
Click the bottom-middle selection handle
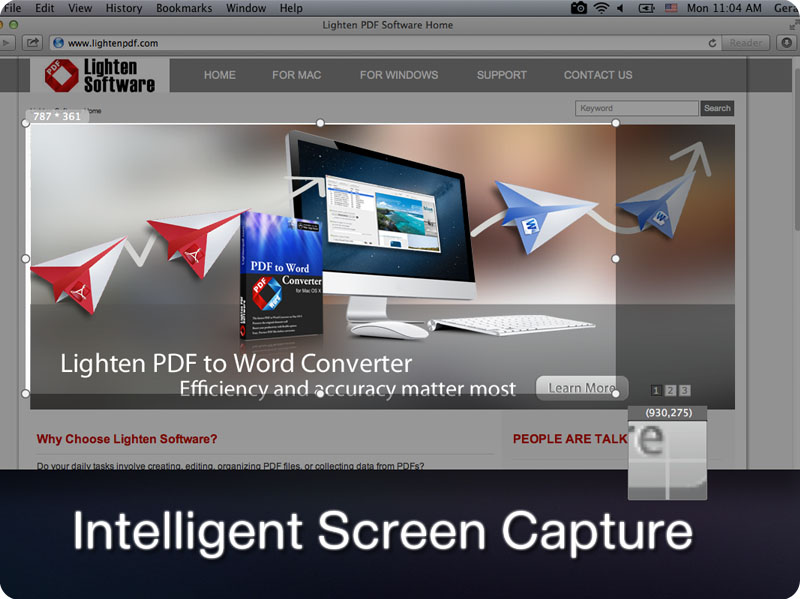[320, 393]
